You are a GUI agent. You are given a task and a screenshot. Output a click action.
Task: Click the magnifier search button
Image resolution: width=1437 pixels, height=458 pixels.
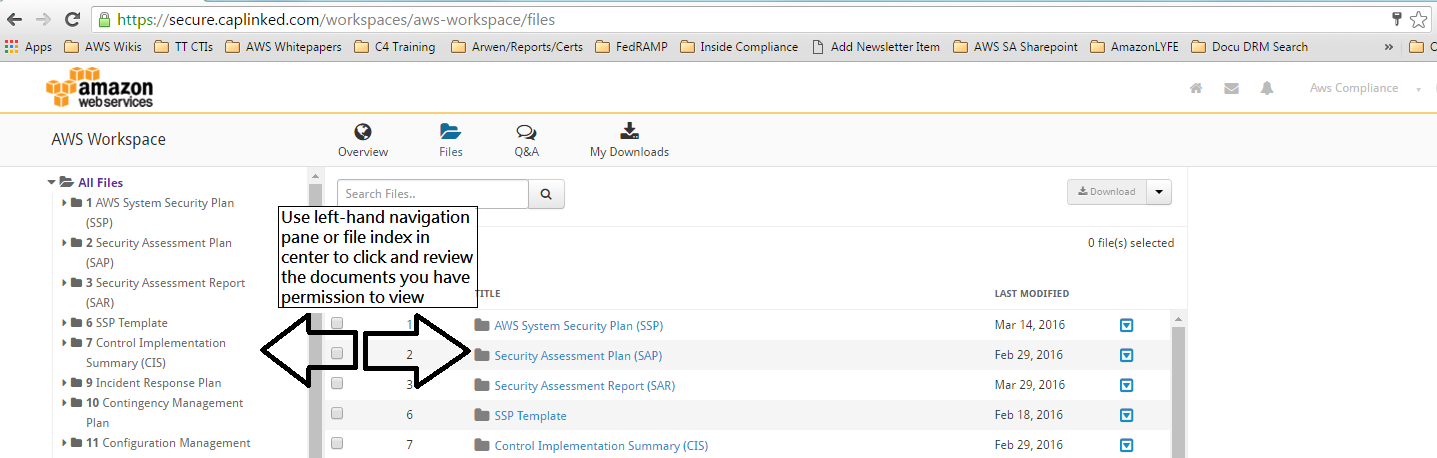546,194
